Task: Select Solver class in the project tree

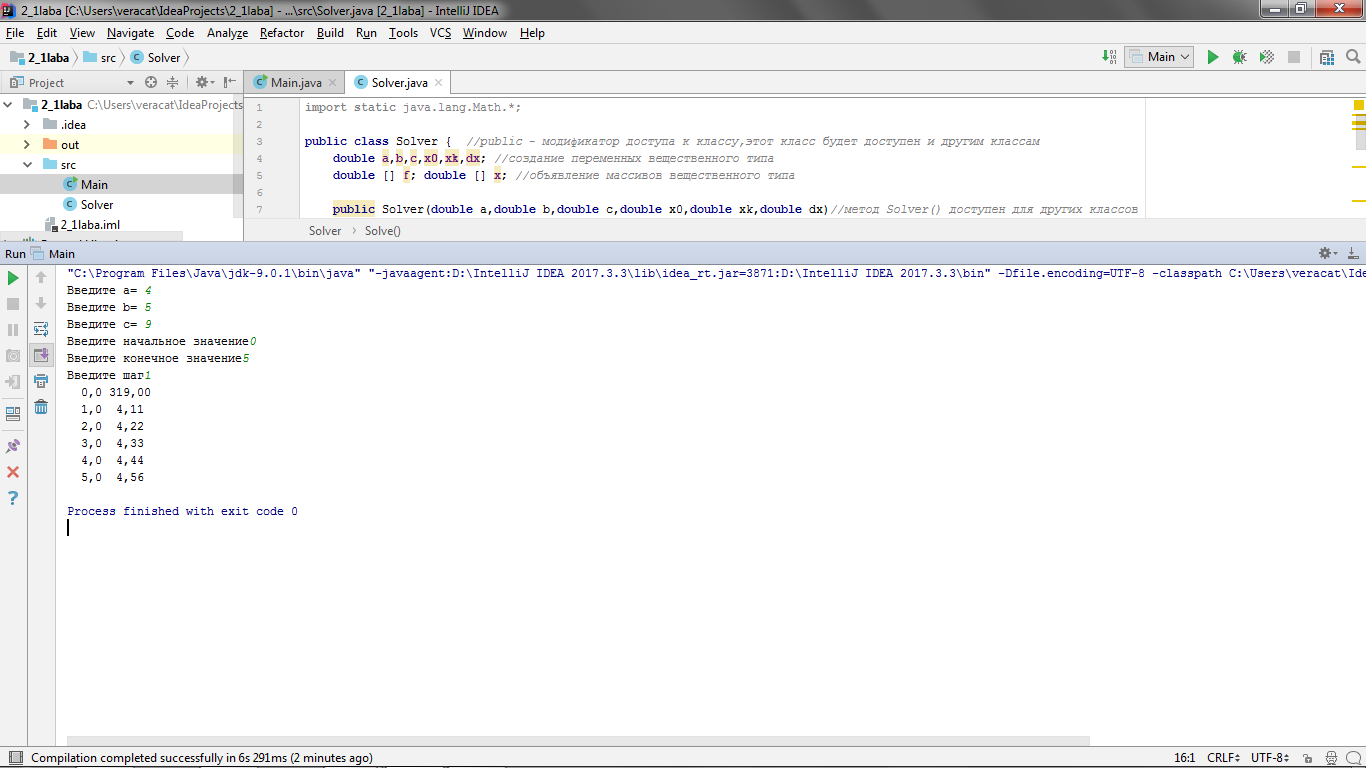Action: click(x=97, y=205)
